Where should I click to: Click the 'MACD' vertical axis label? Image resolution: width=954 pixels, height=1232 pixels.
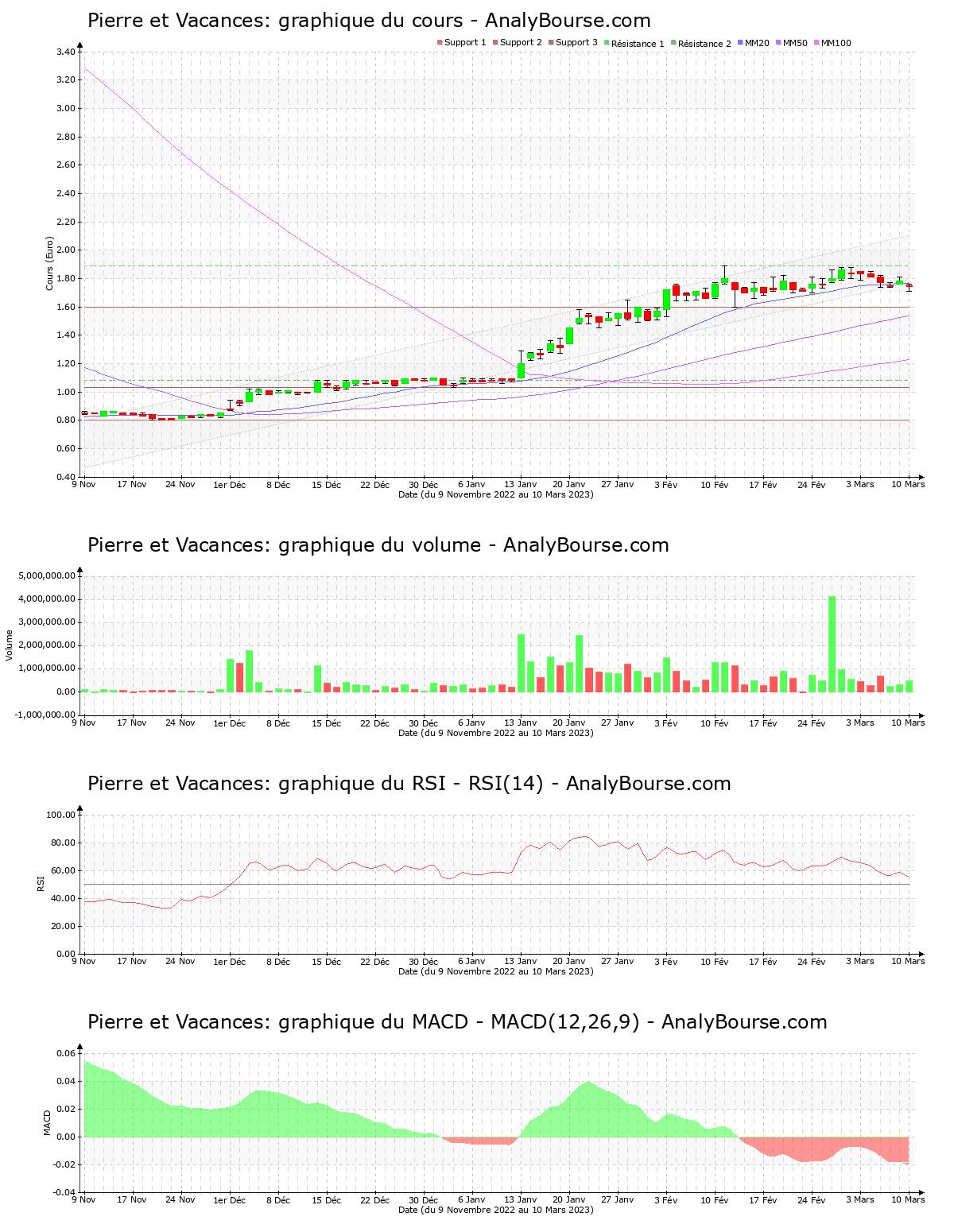coord(47,1122)
